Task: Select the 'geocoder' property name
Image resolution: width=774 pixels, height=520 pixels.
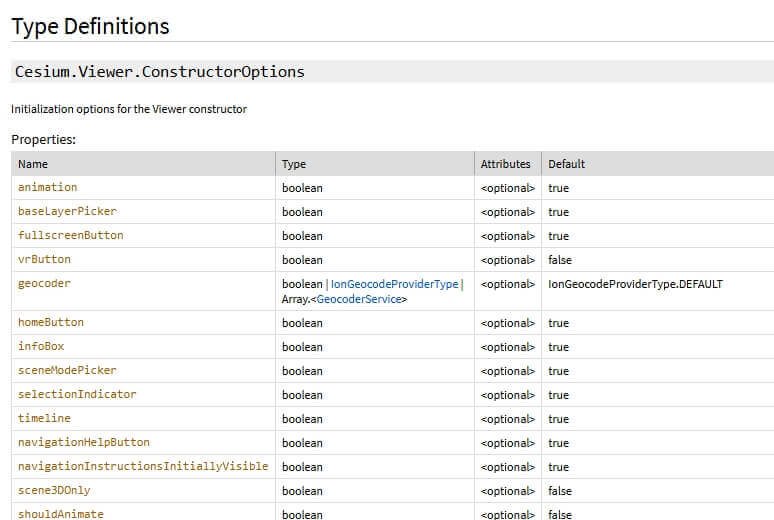Action: (44, 283)
